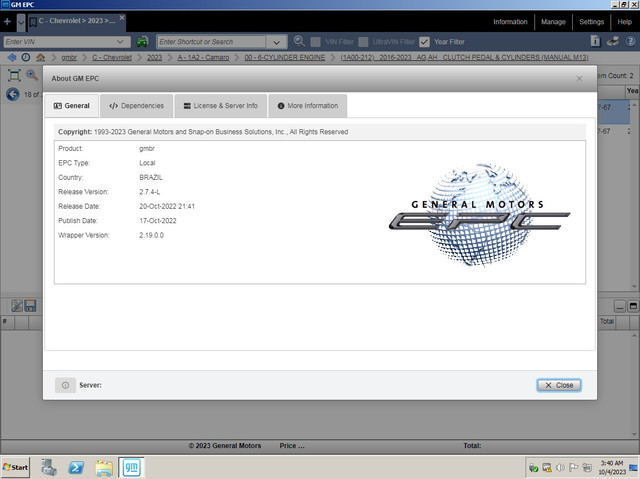Click the Country value BRAZIL
Viewport: 640px width, 479px height.
coord(151,177)
